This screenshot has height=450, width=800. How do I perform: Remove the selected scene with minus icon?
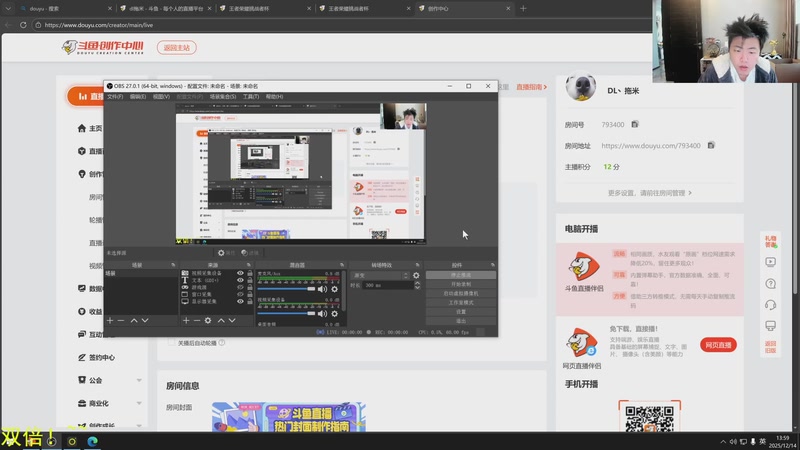point(121,320)
